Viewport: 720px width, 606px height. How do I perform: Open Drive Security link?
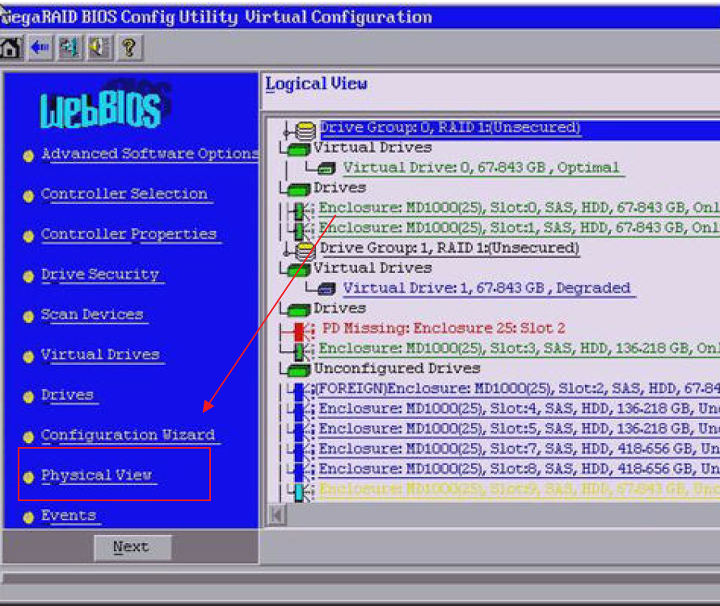(x=101, y=275)
